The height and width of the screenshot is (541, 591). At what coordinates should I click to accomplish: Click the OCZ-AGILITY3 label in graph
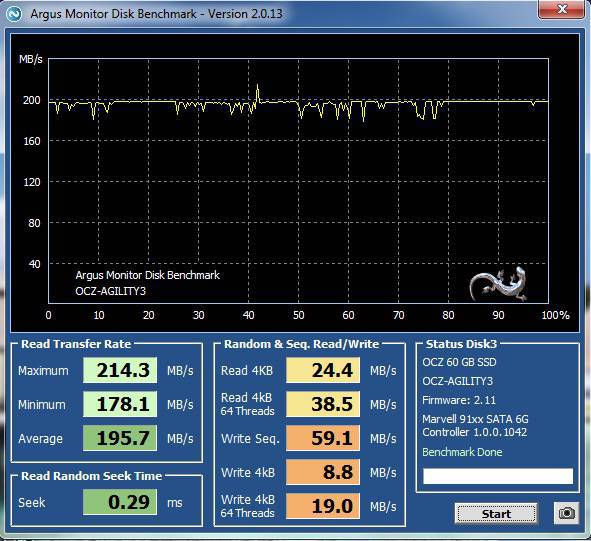coord(110,291)
